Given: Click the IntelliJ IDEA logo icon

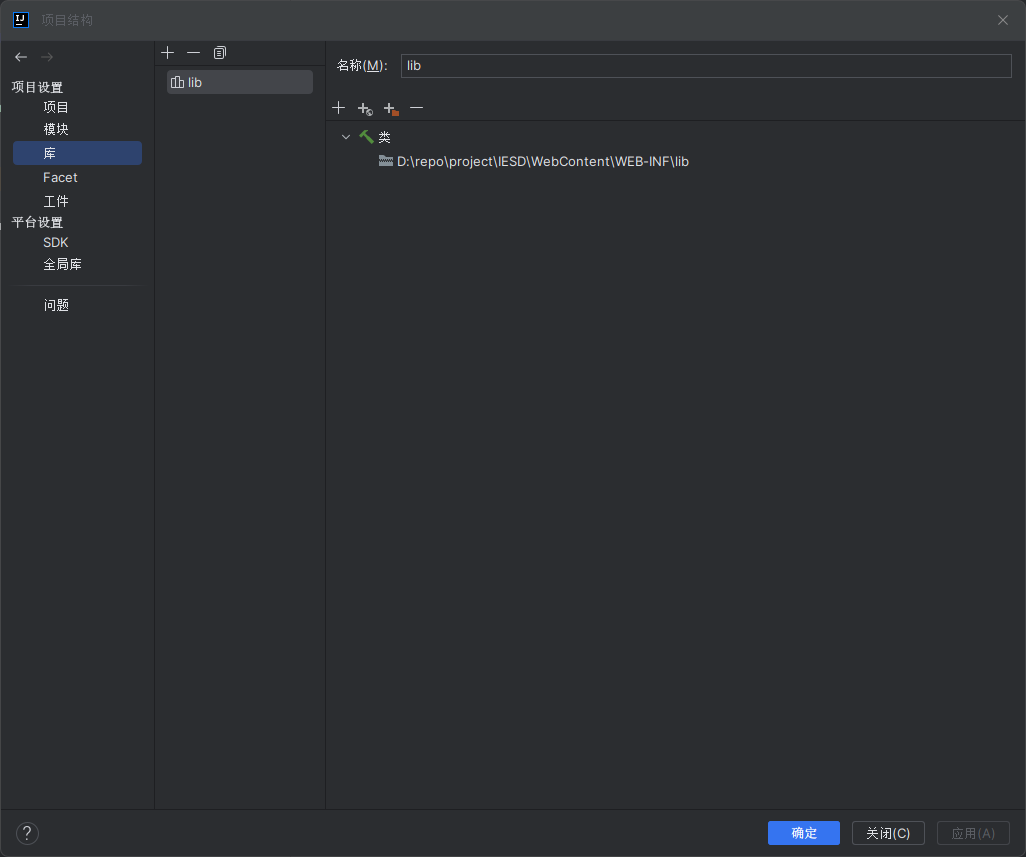Looking at the screenshot, I should pos(21,20).
